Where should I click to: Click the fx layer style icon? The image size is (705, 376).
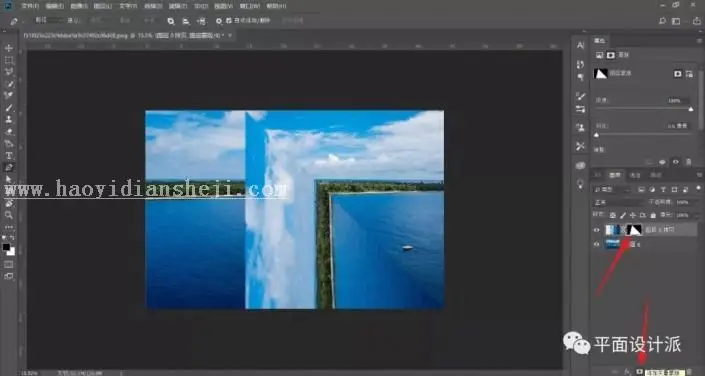(x=628, y=372)
